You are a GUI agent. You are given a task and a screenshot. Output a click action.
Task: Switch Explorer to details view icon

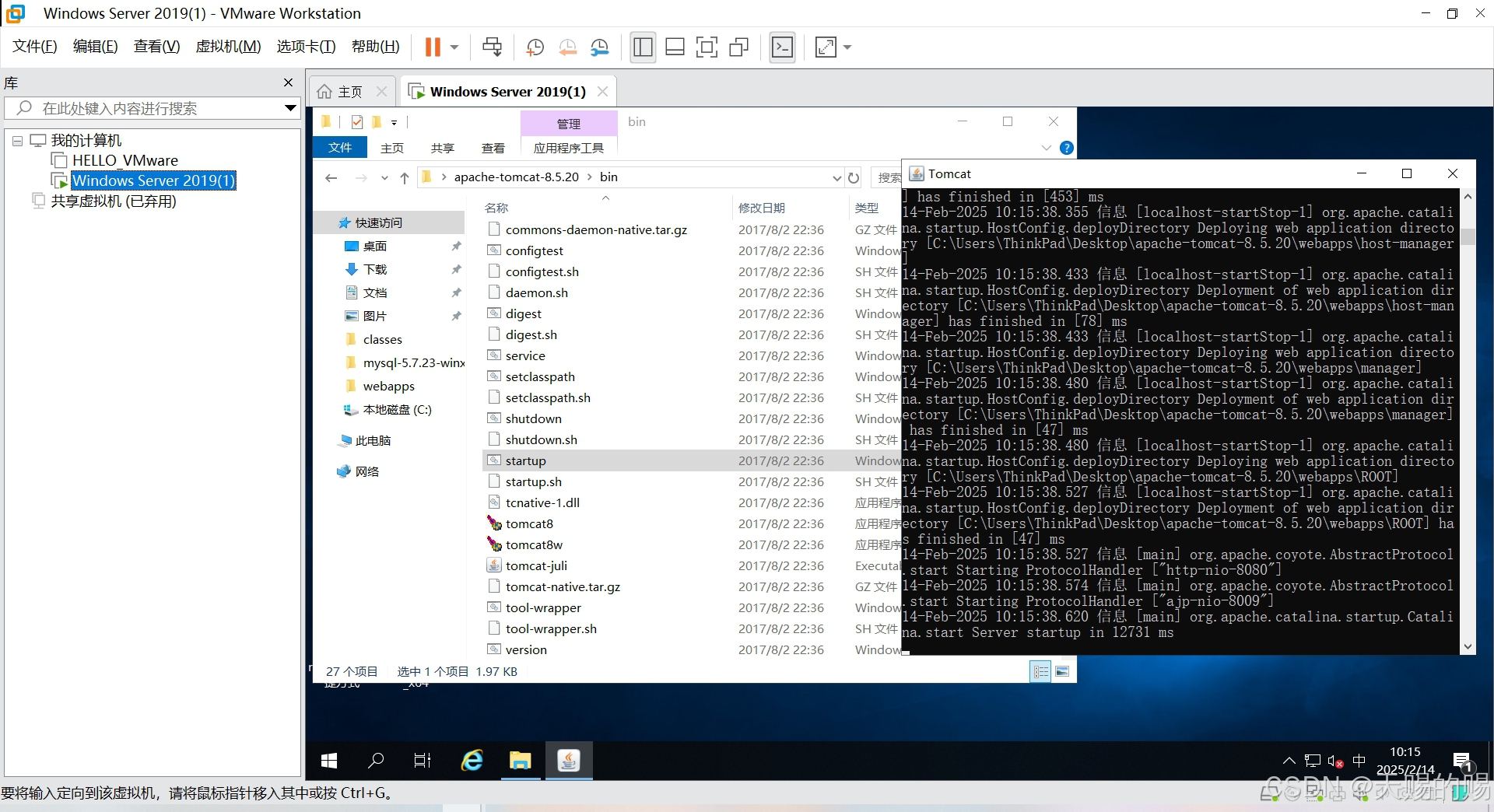[x=1041, y=671]
